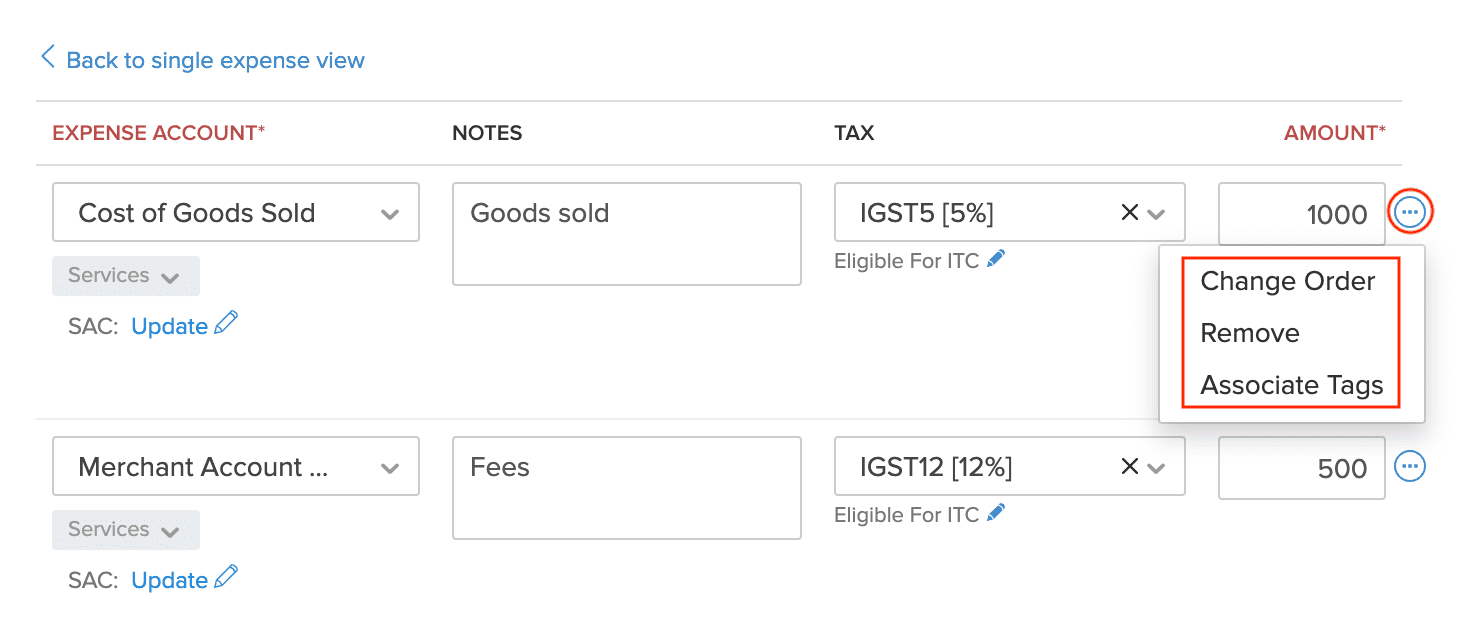
Task: Click the Fees notes text field
Action: [627, 488]
